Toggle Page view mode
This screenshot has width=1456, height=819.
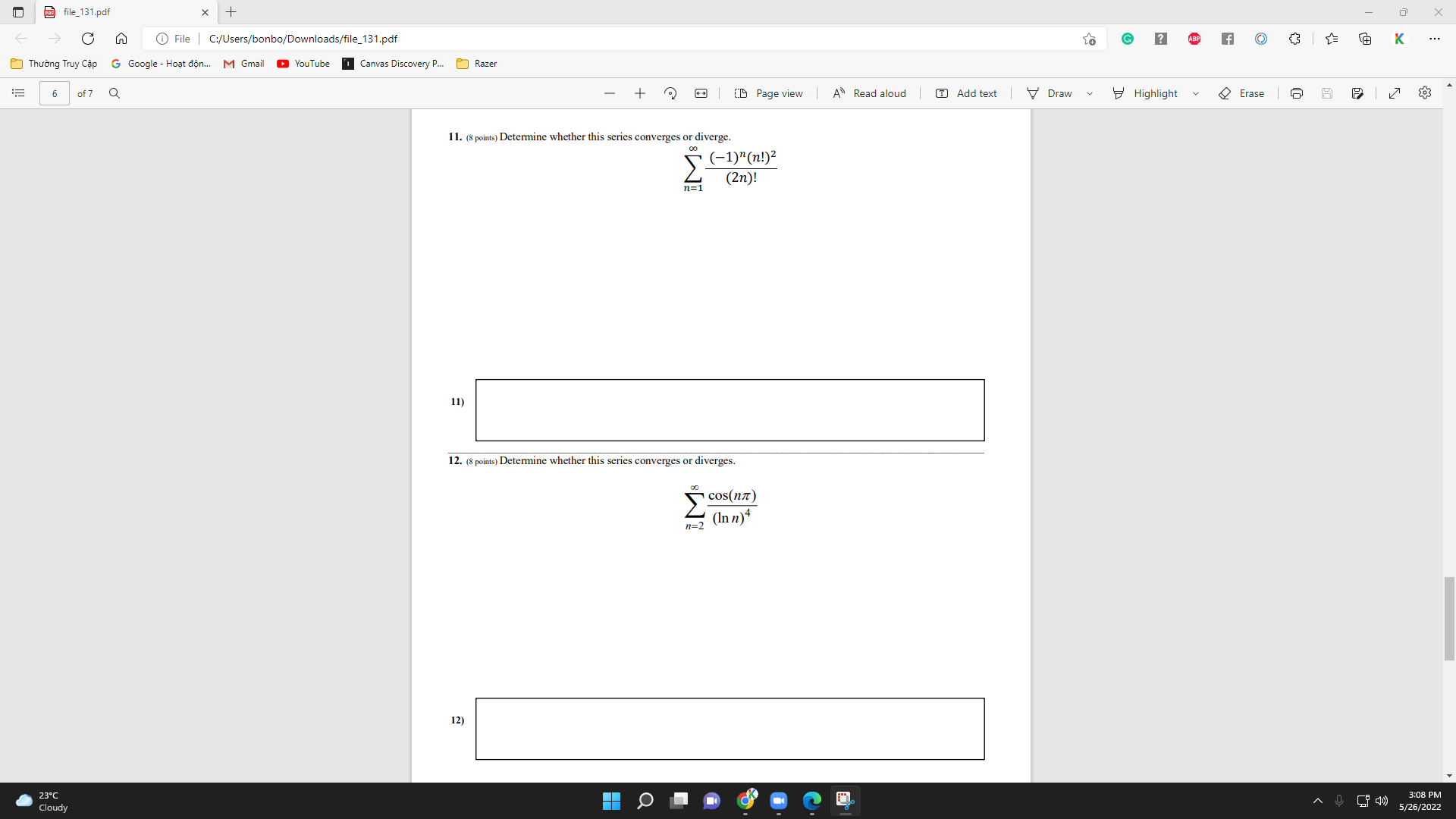(769, 93)
